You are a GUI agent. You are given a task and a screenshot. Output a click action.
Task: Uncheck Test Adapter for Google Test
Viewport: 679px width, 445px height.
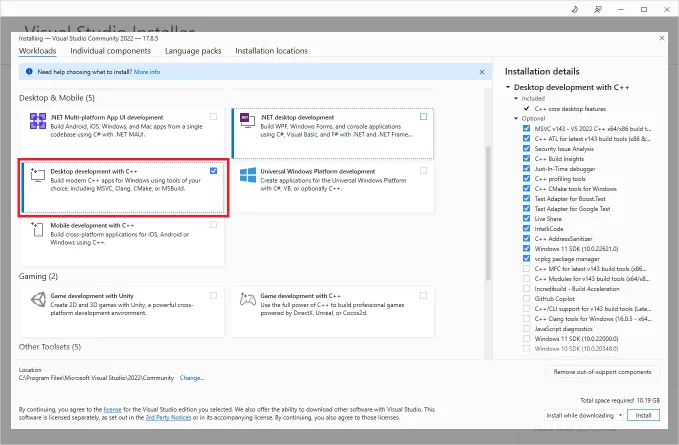[x=526, y=208]
